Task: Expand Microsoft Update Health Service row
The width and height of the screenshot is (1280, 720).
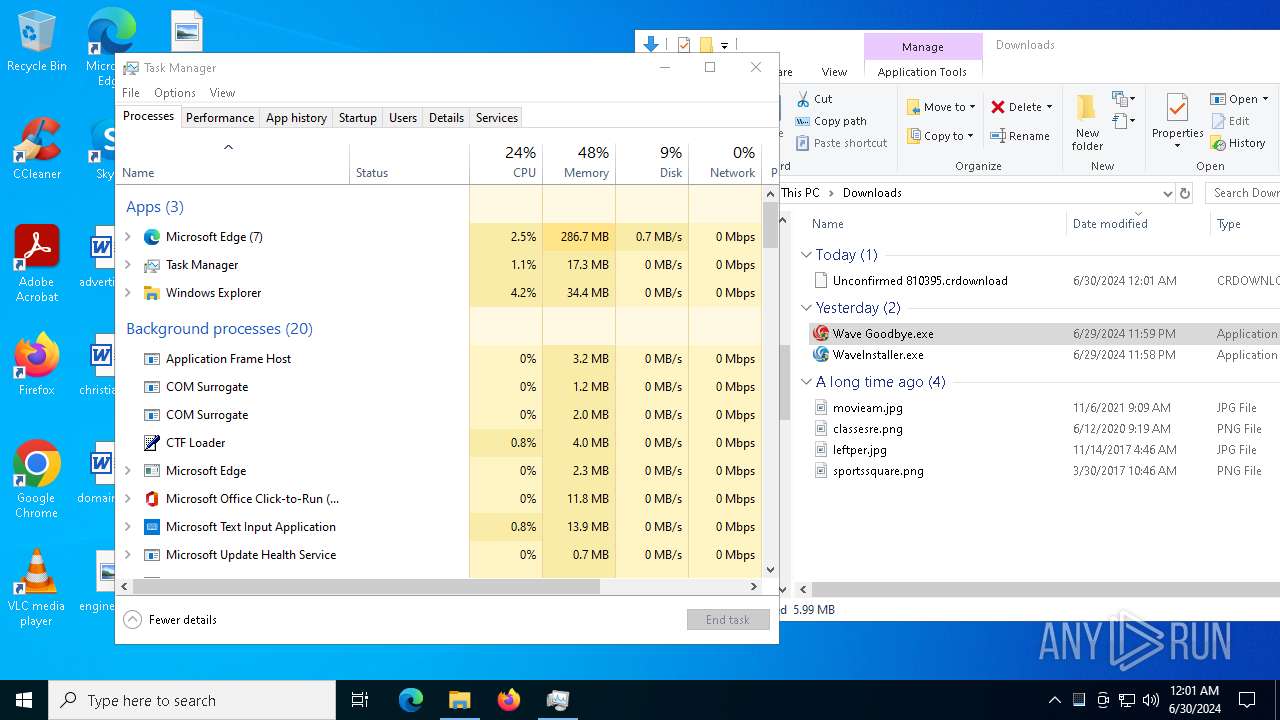Action: pyautogui.click(x=128, y=555)
